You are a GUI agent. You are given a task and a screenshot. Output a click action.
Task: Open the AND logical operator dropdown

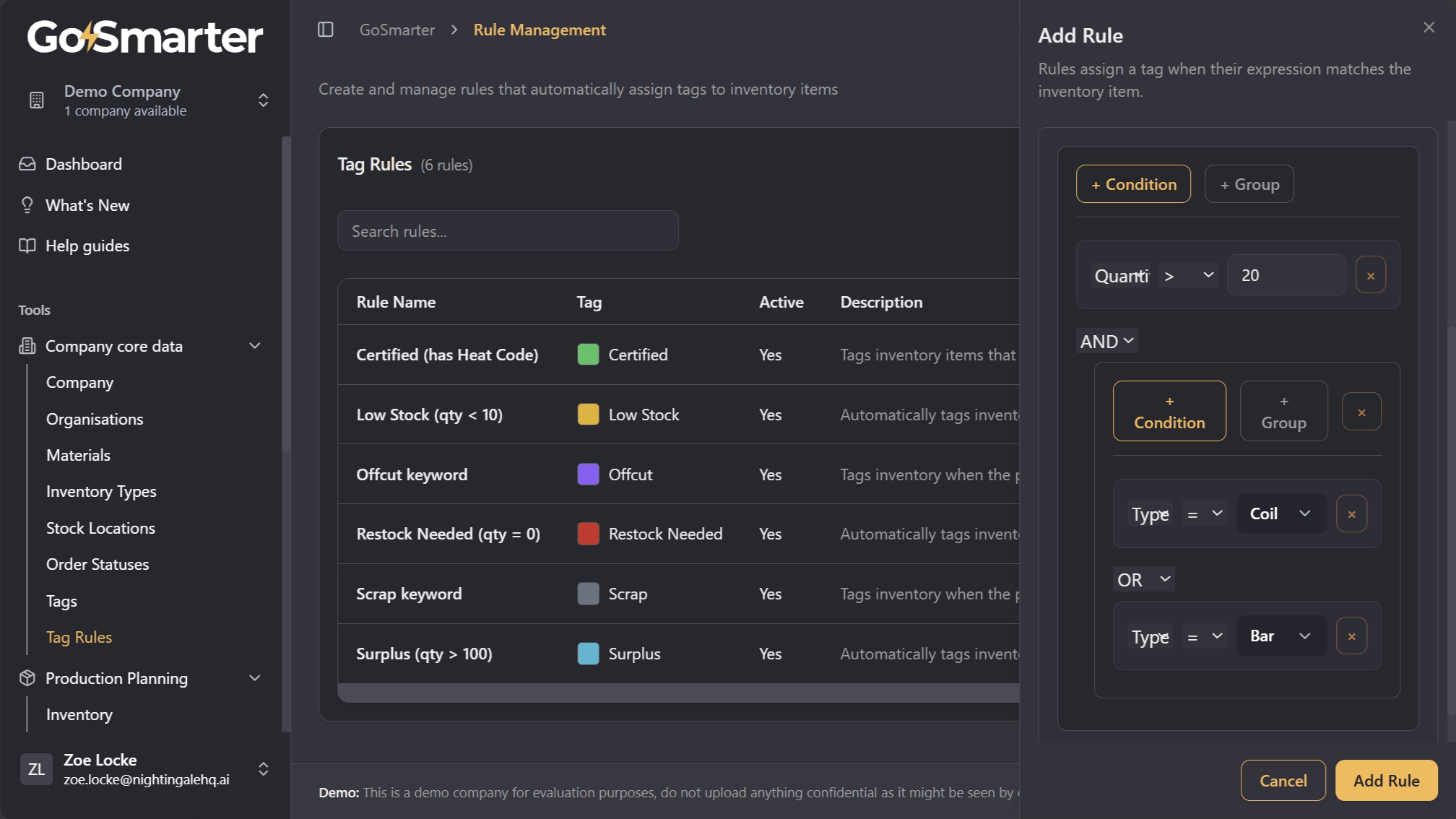1106,341
